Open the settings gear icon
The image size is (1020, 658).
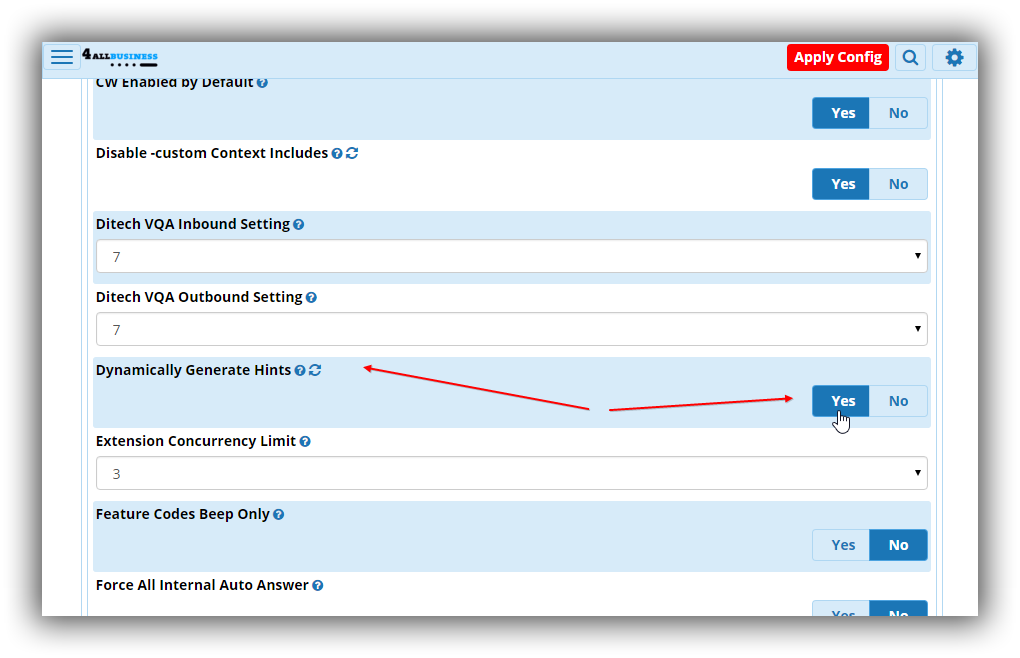pyautogui.click(x=954, y=57)
